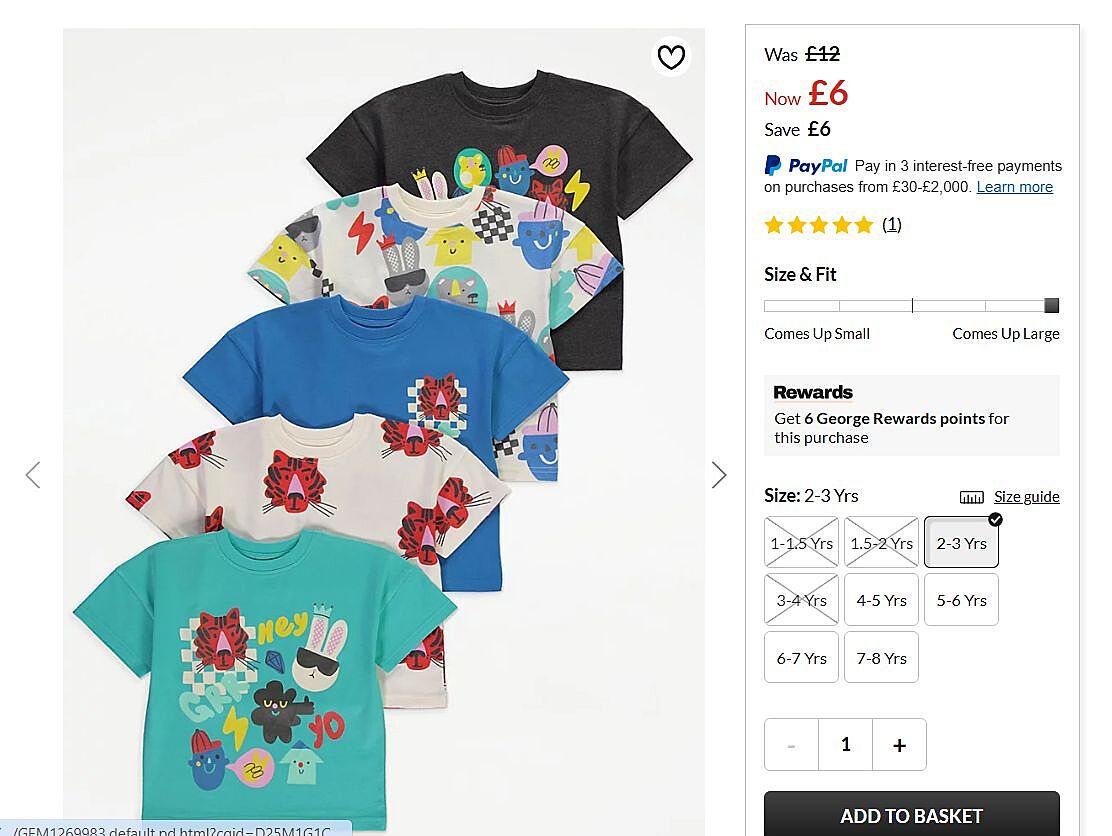Click the quantity input field
Image resolution: width=1112 pixels, height=836 pixels.
845,744
